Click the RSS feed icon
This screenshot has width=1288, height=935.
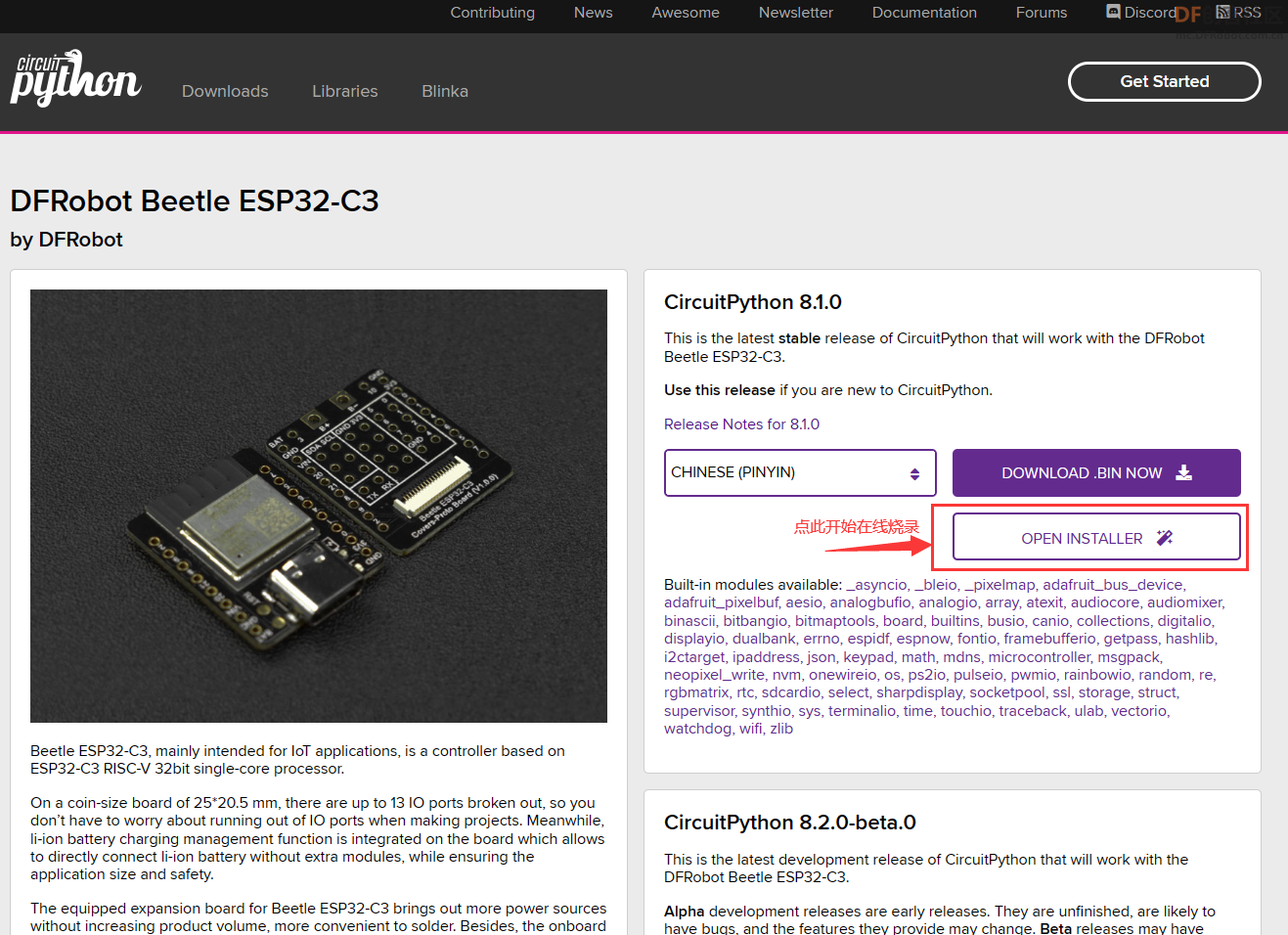click(x=1222, y=12)
